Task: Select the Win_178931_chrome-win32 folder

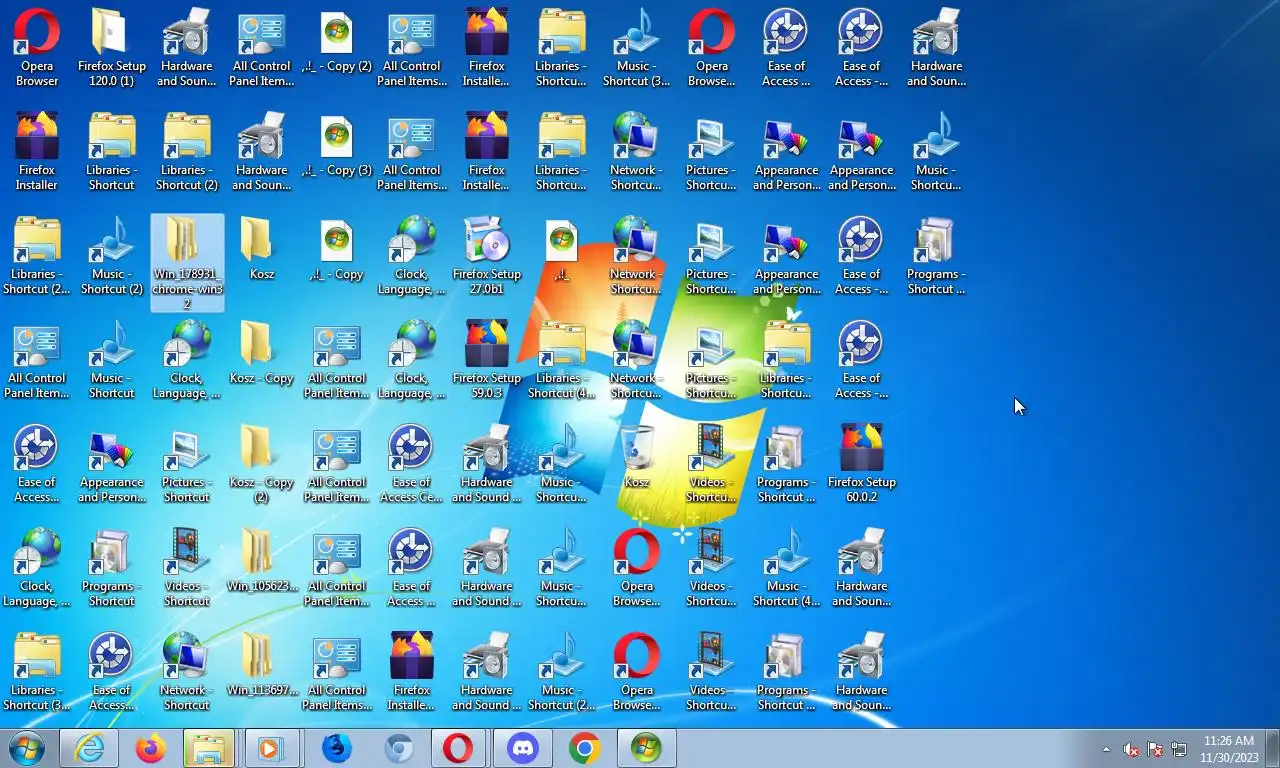Action: tap(187, 262)
